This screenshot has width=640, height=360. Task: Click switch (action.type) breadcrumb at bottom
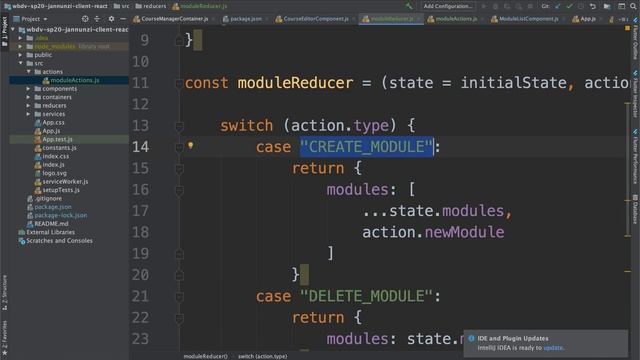(x=262, y=356)
